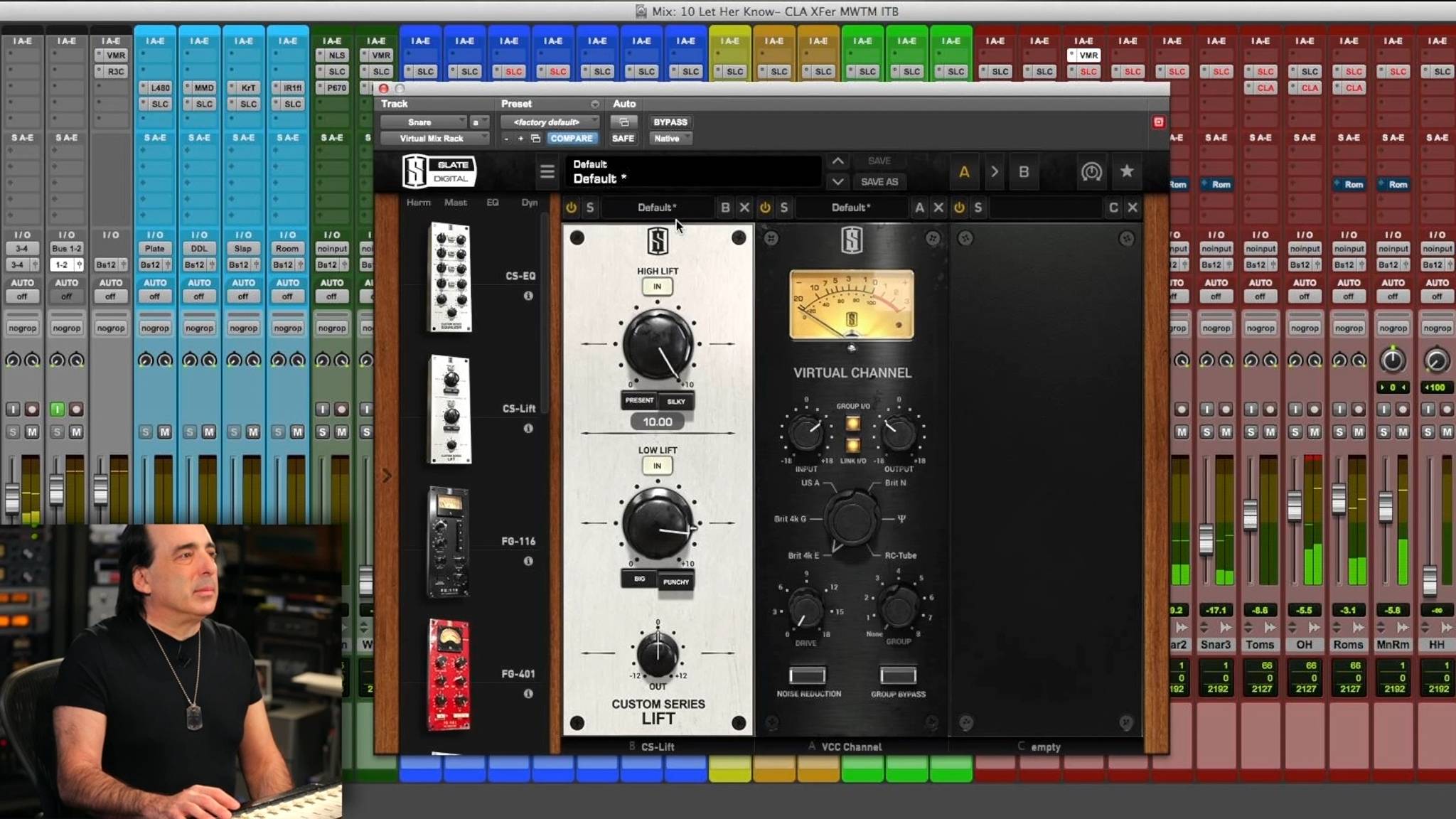Viewport: 1456px width, 819px height.
Task: Show info for FG-116 module
Action: 528,561
